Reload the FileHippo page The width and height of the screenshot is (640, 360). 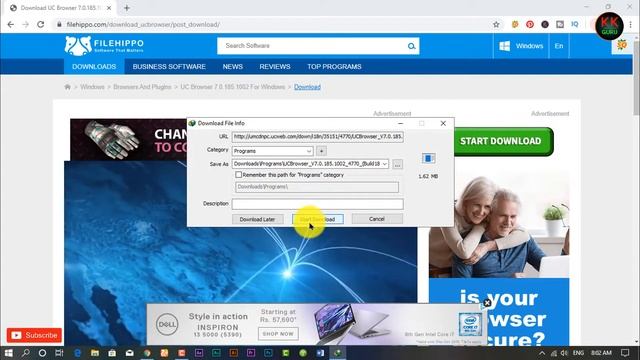[x=40, y=24]
